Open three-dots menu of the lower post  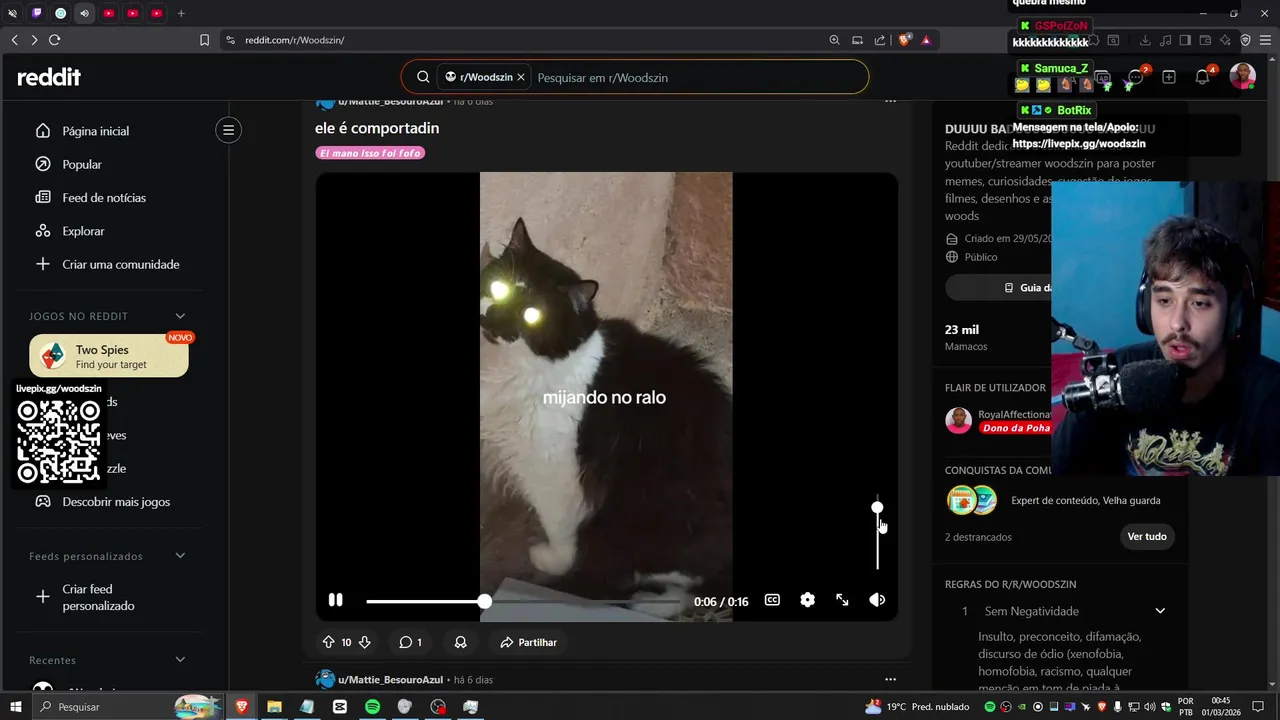pos(890,680)
